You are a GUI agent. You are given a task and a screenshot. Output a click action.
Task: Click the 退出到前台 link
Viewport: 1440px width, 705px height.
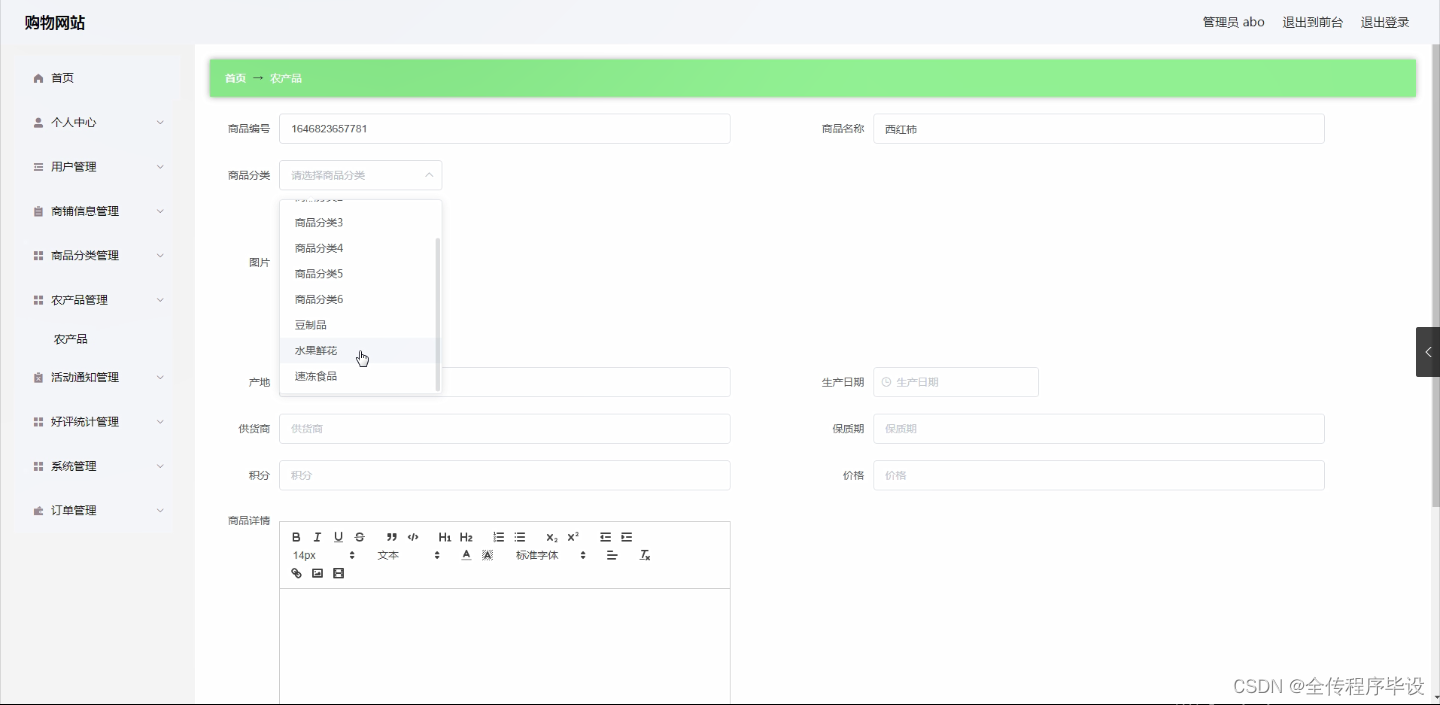point(1313,21)
